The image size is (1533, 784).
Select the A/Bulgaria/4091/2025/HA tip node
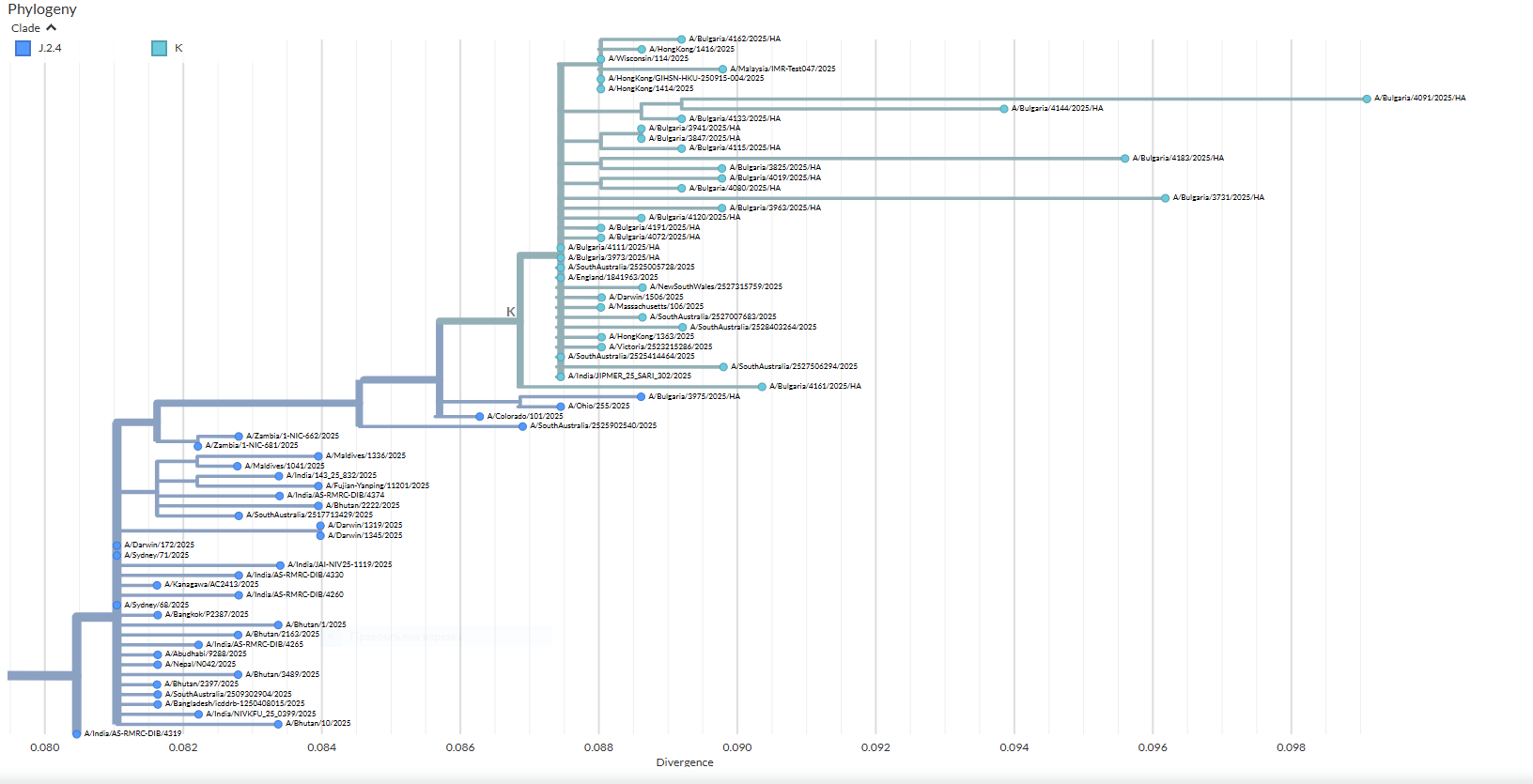[x=1367, y=99]
